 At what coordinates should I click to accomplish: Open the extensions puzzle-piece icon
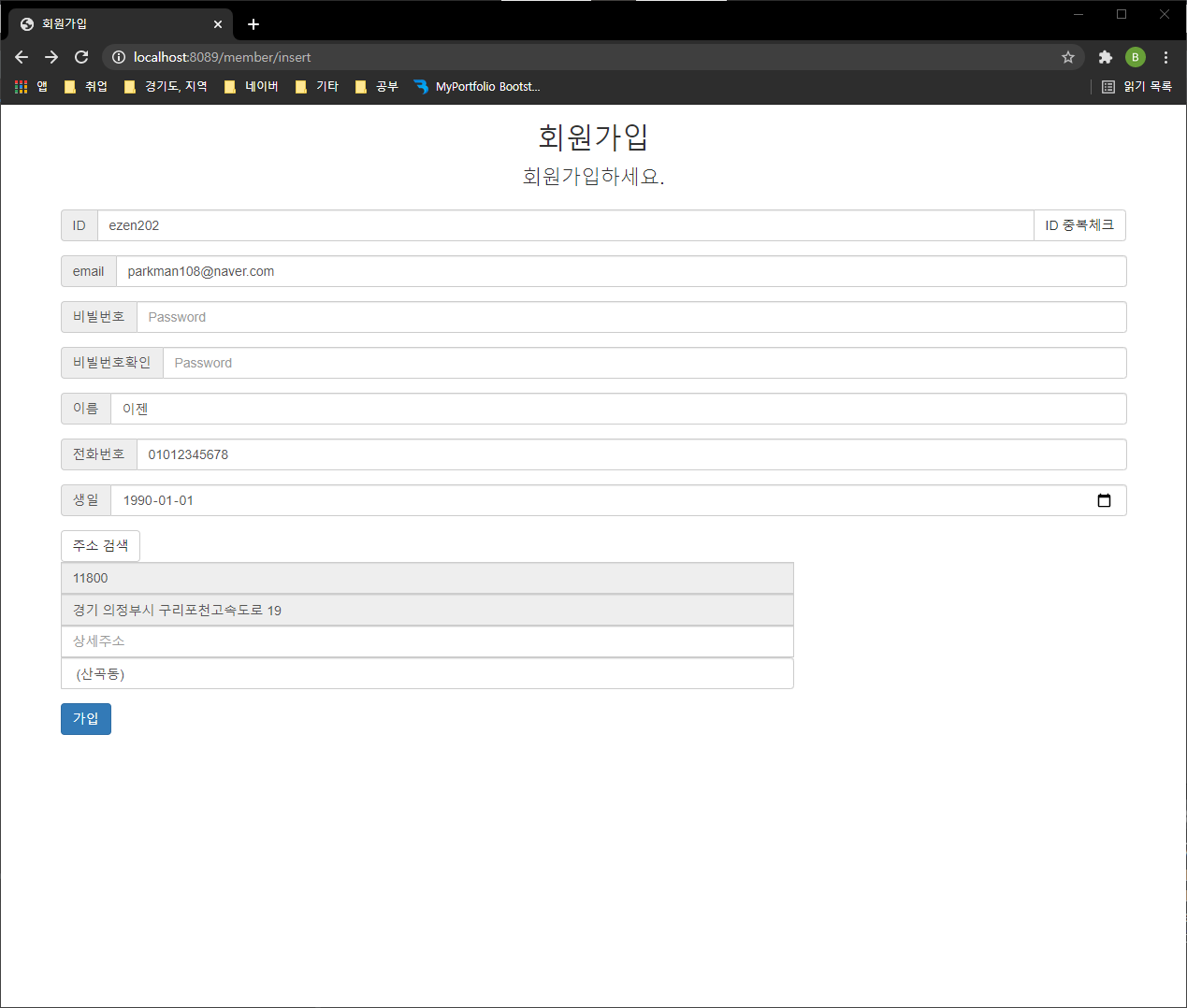[1104, 57]
